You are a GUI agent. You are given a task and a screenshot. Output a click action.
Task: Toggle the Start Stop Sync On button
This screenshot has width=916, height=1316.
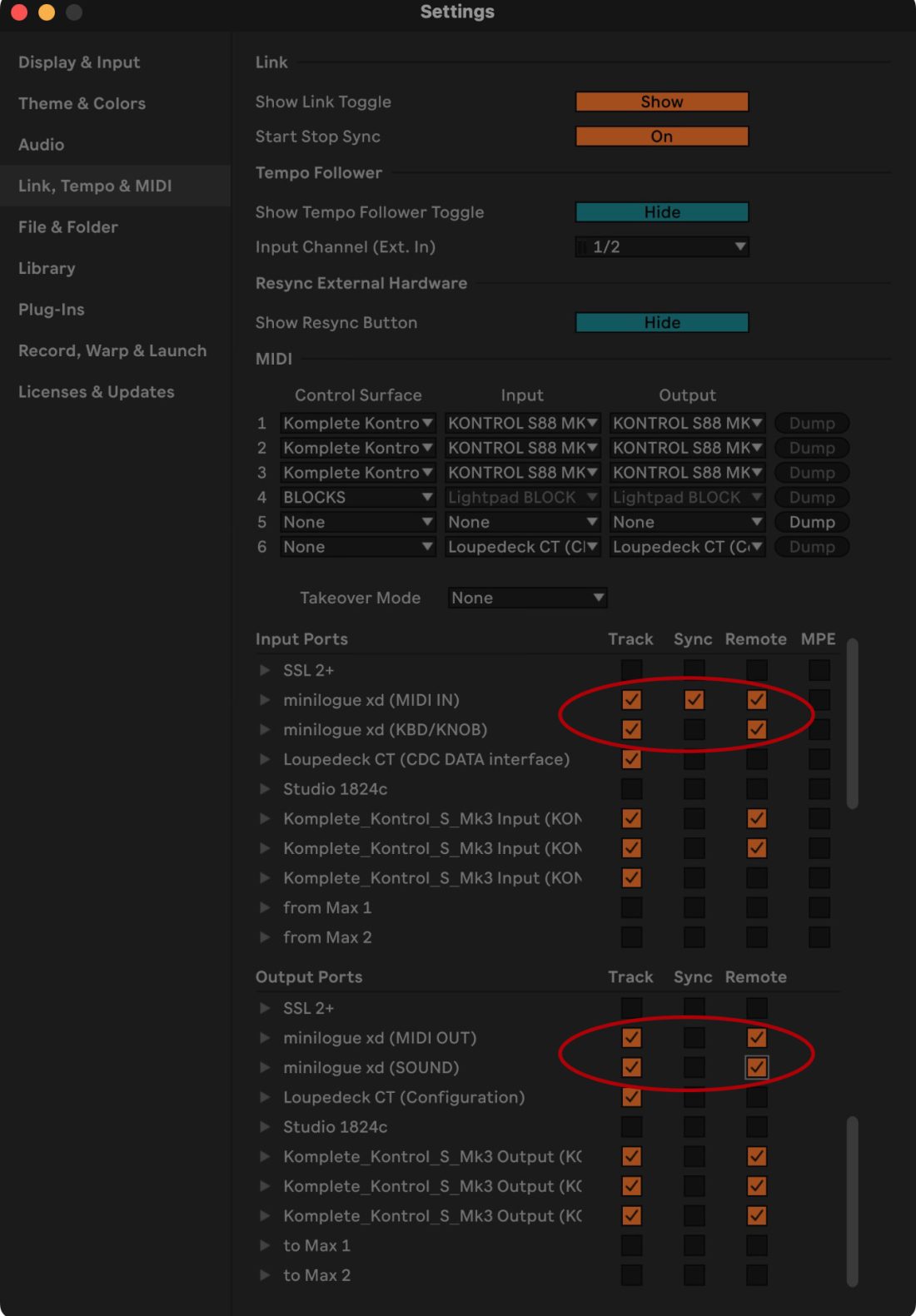(662, 137)
